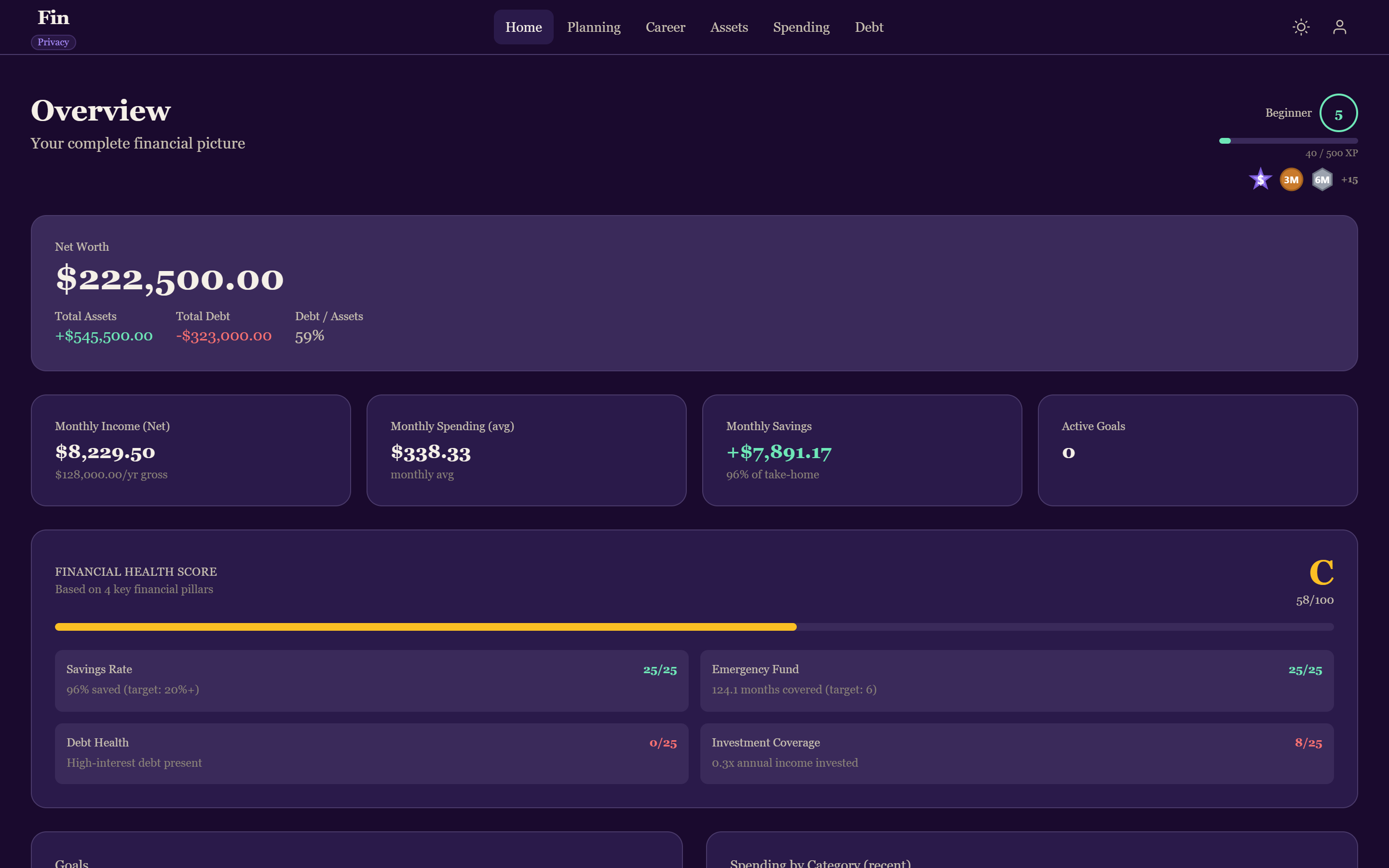
Task: Select the Investment Coverage pillar tile
Action: [1017, 754]
